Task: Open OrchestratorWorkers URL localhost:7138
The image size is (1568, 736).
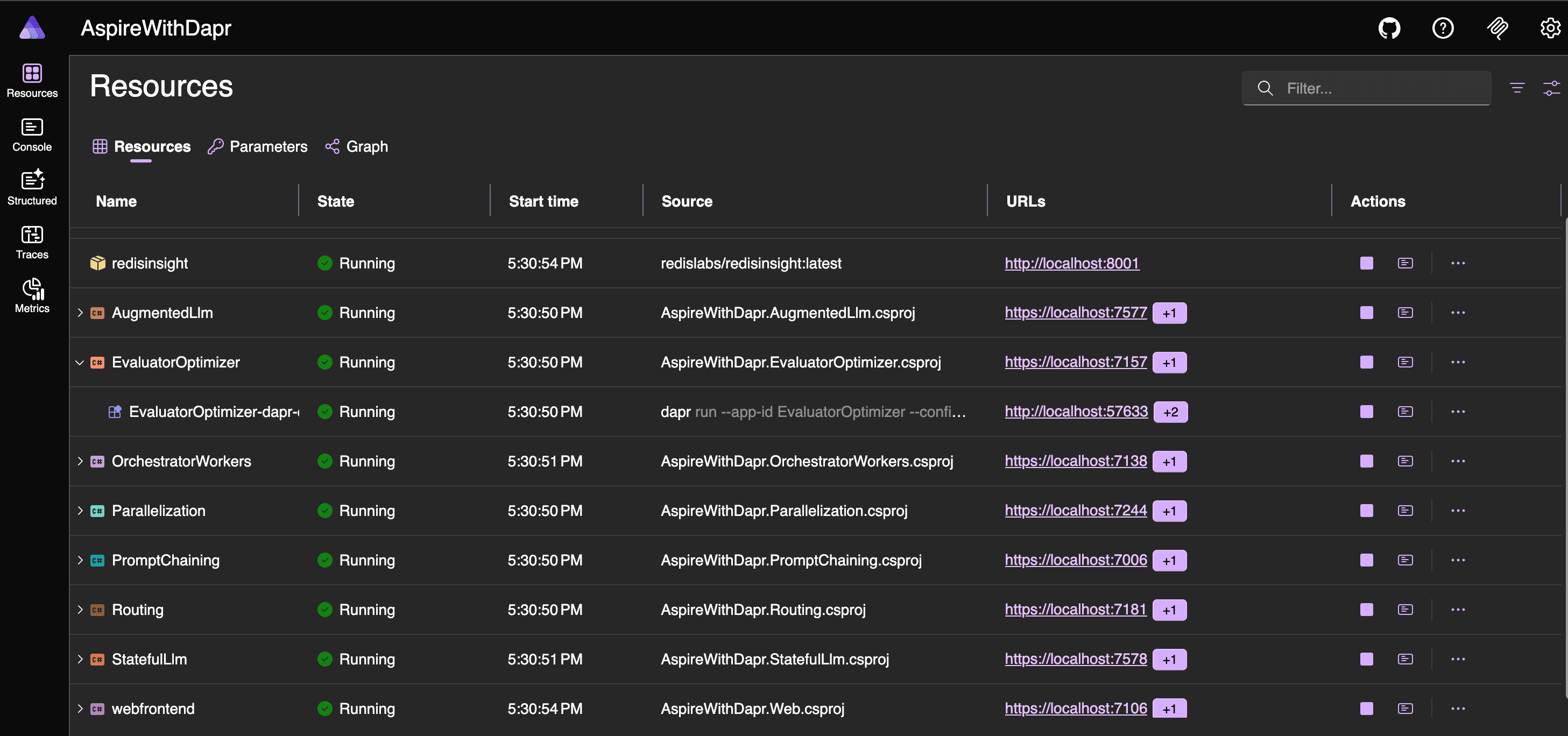Action: pos(1076,462)
